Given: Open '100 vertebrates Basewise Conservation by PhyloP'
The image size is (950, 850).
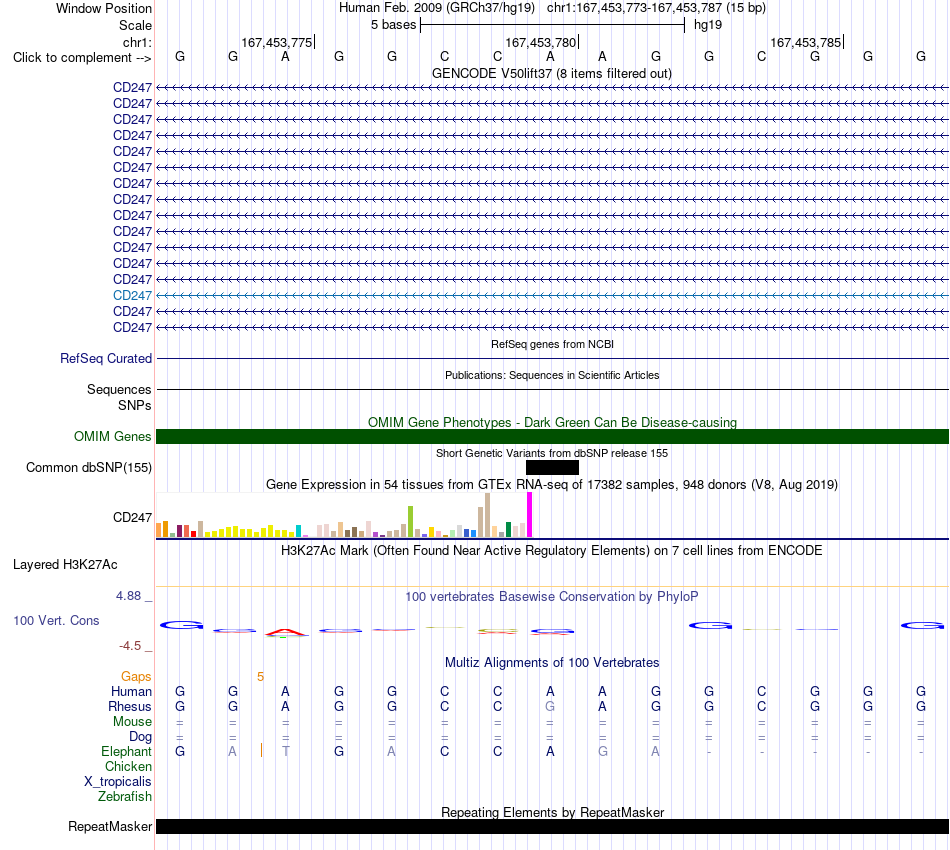Looking at the screenshot, I should 552,597.
